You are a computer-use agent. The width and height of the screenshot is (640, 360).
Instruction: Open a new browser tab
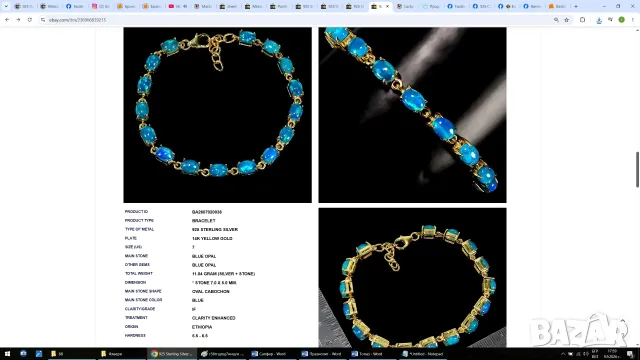[x=576, y=6]
